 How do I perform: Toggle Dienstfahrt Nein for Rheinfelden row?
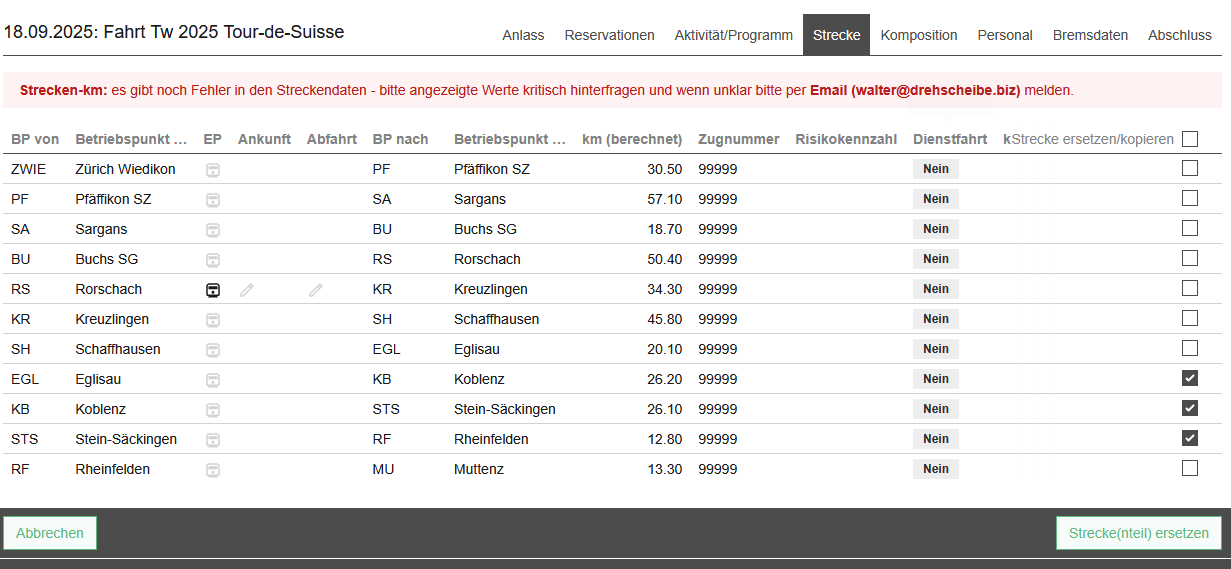[935, 469]
